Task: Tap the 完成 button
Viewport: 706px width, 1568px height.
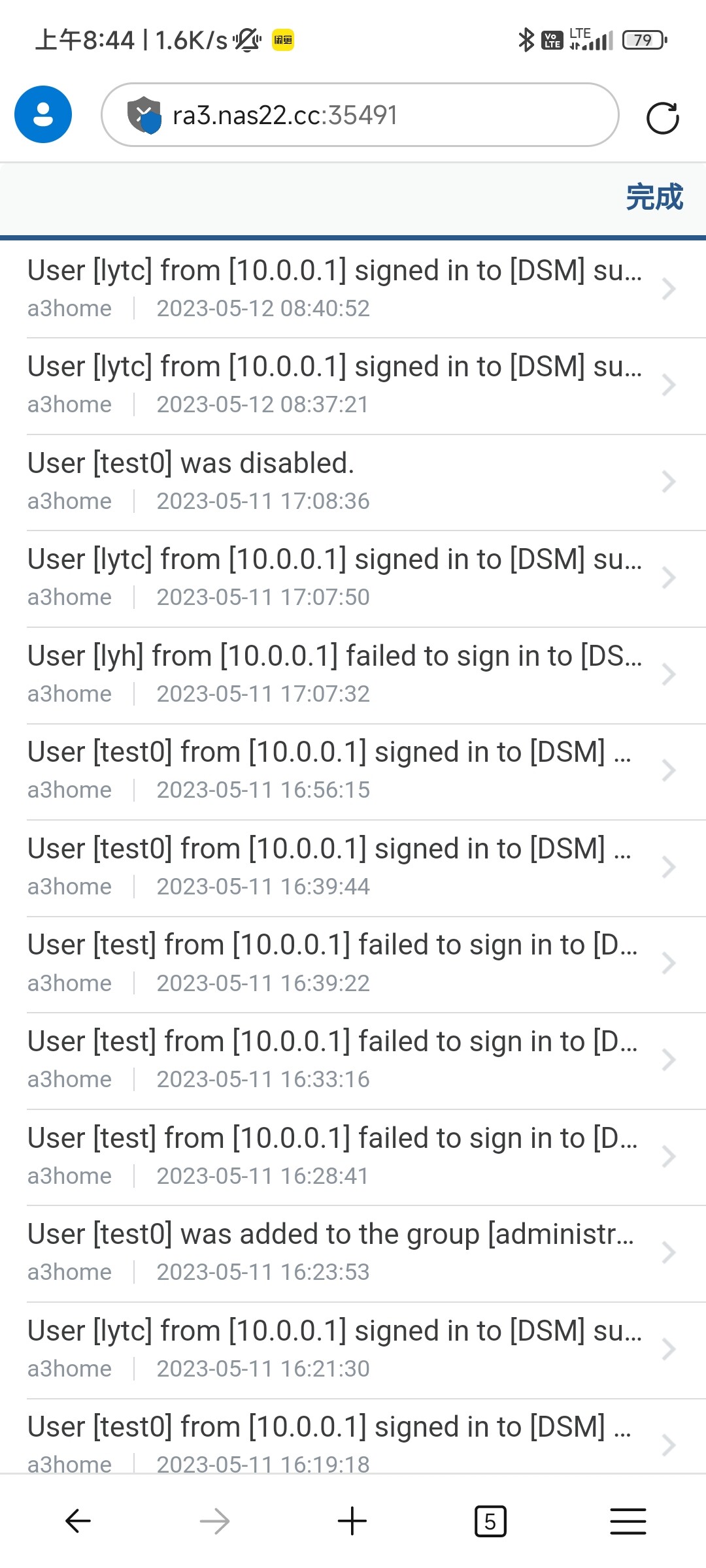Action: (x=654, y=197)
